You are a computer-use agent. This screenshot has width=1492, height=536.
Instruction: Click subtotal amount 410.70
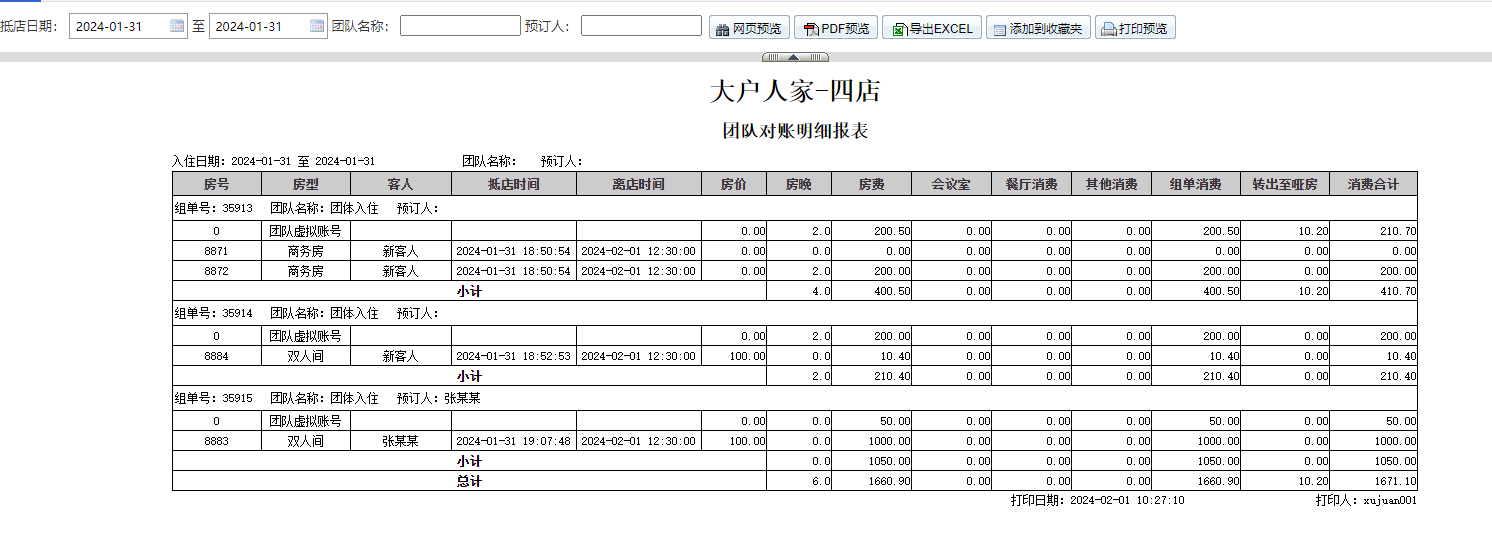click(x=1374, y=291)
